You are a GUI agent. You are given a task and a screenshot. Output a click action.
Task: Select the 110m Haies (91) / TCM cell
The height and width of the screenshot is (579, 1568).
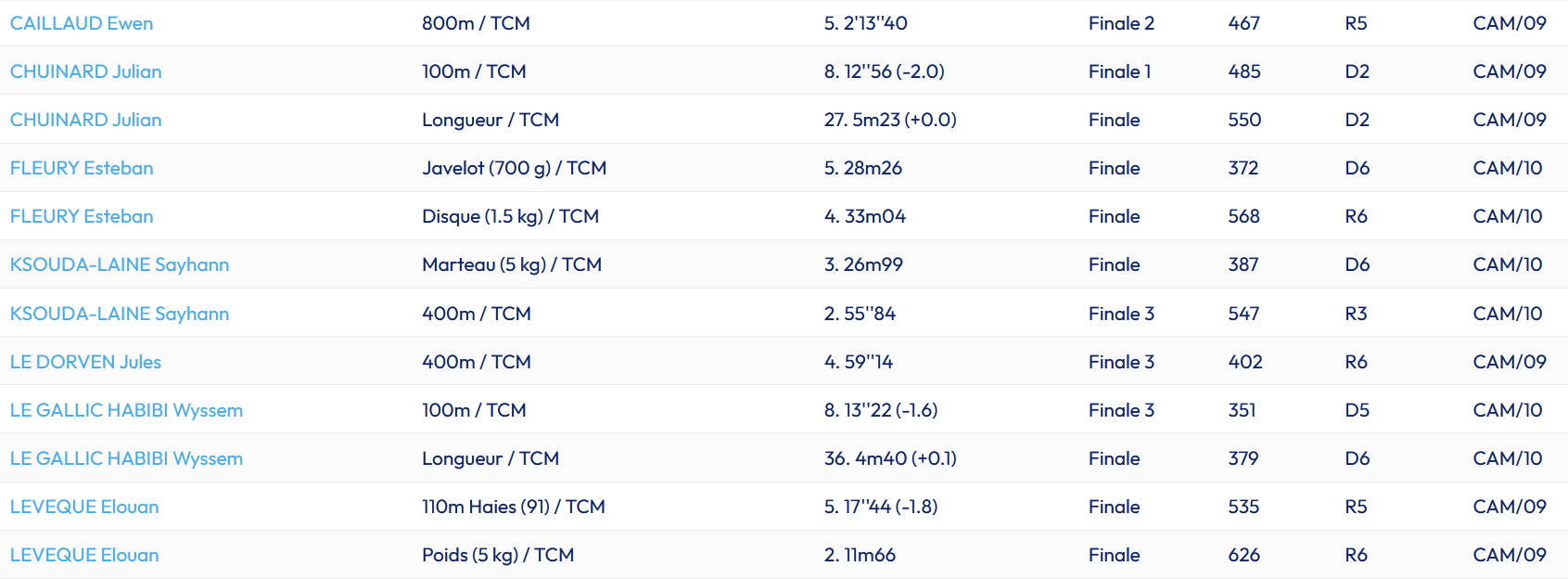pyautogui.click(x=513, y=507)
